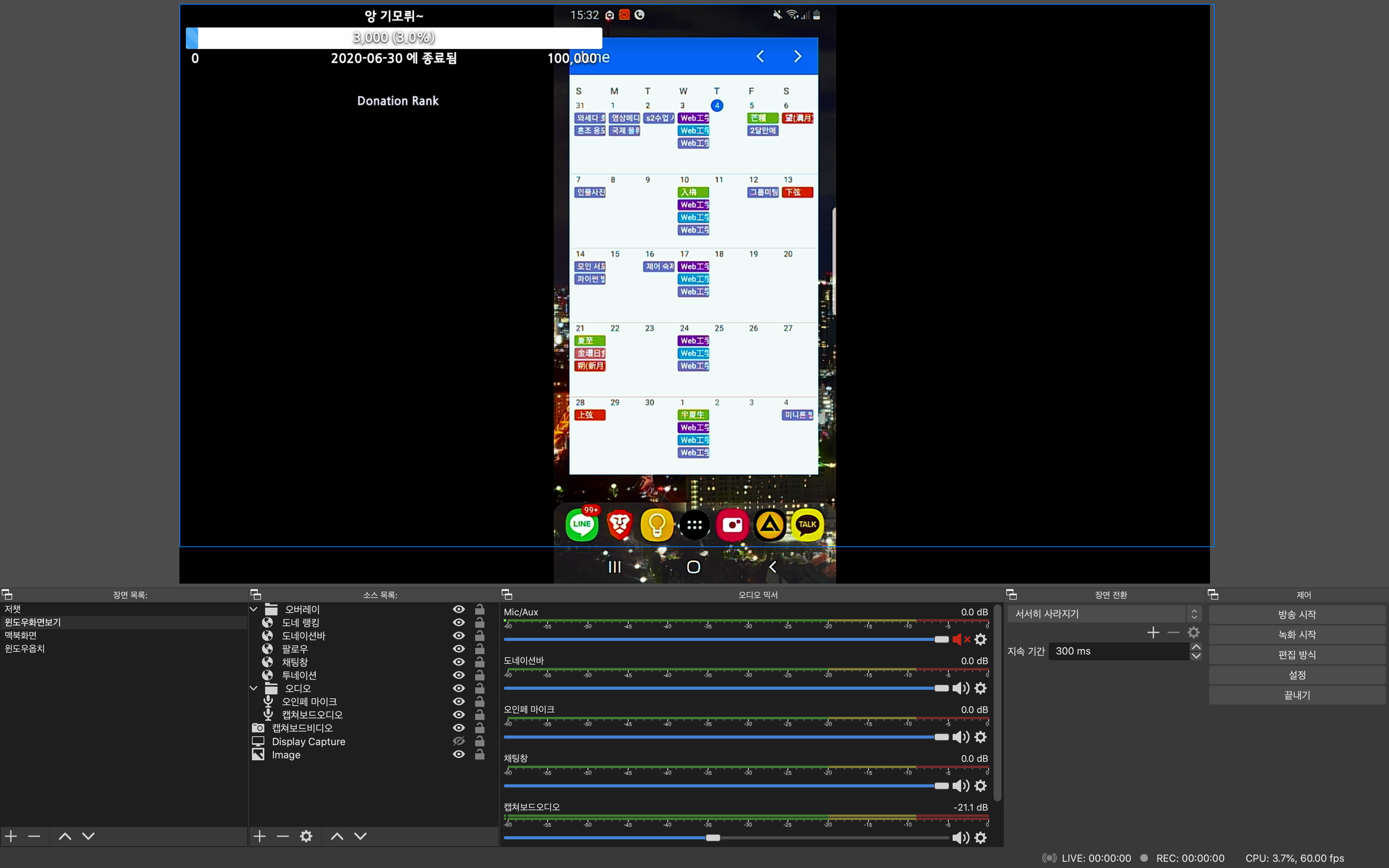Click the 녹화 시작 button
The image size is (1389, 868).
coord(1297,634)
